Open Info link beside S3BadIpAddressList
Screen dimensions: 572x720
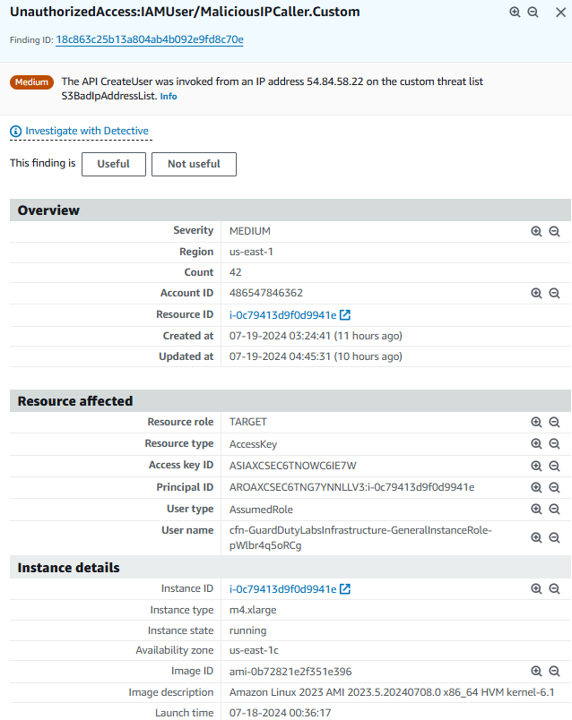168,96
